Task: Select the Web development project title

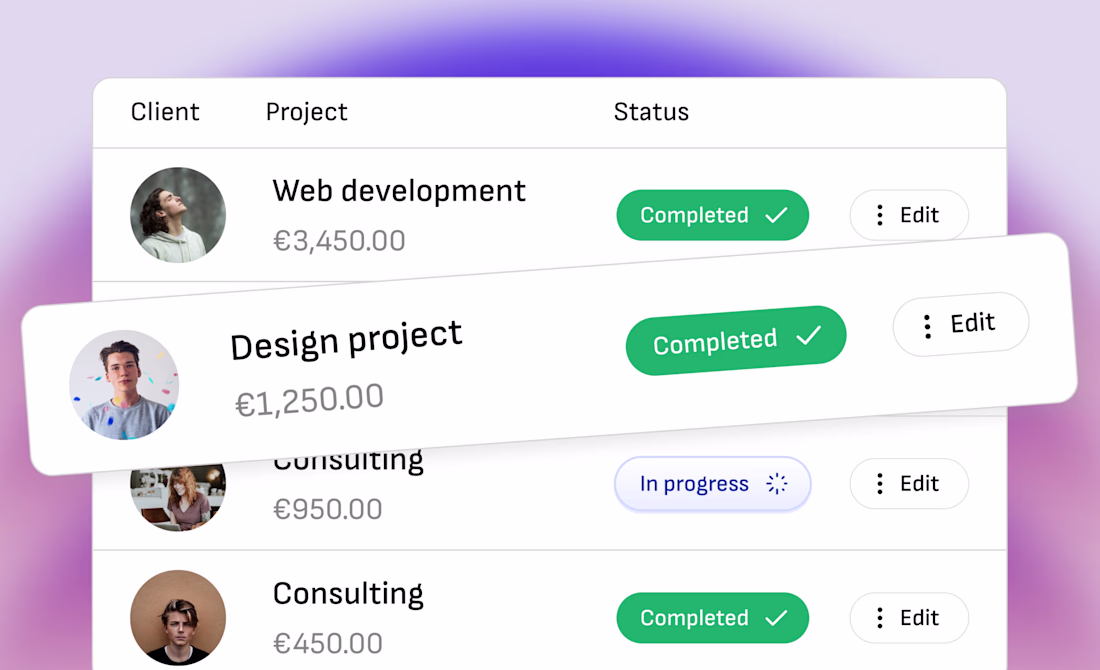Action: [399, 190]
